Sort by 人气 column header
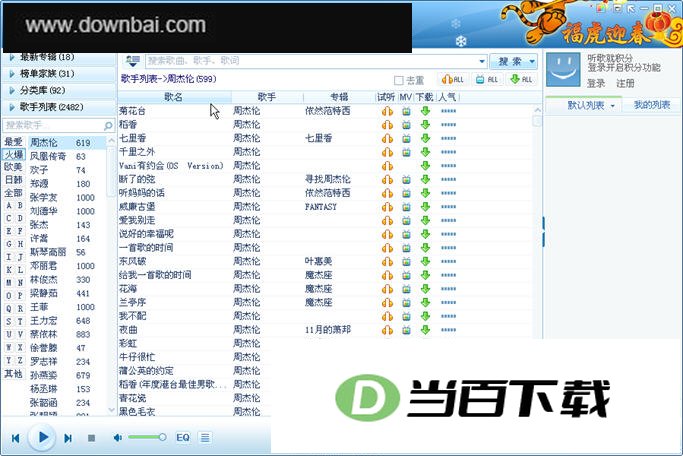Viewport: 683px width, 456px height. coord(447,97)
